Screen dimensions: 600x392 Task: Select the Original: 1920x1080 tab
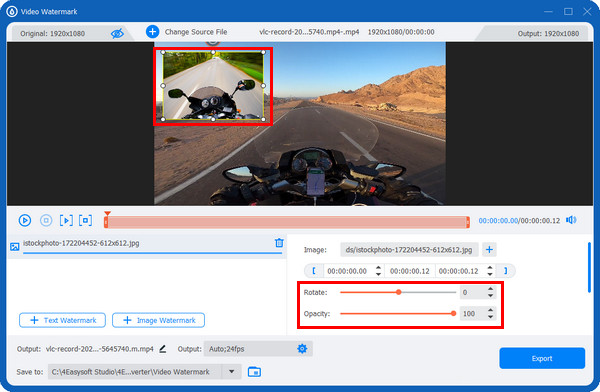[52, 33]
